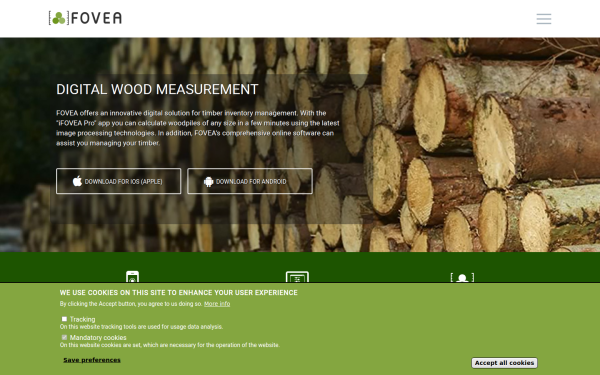Open the hamburger navigation menu
Viewport: 600px width, 375px height.
(x=543, y=19)
